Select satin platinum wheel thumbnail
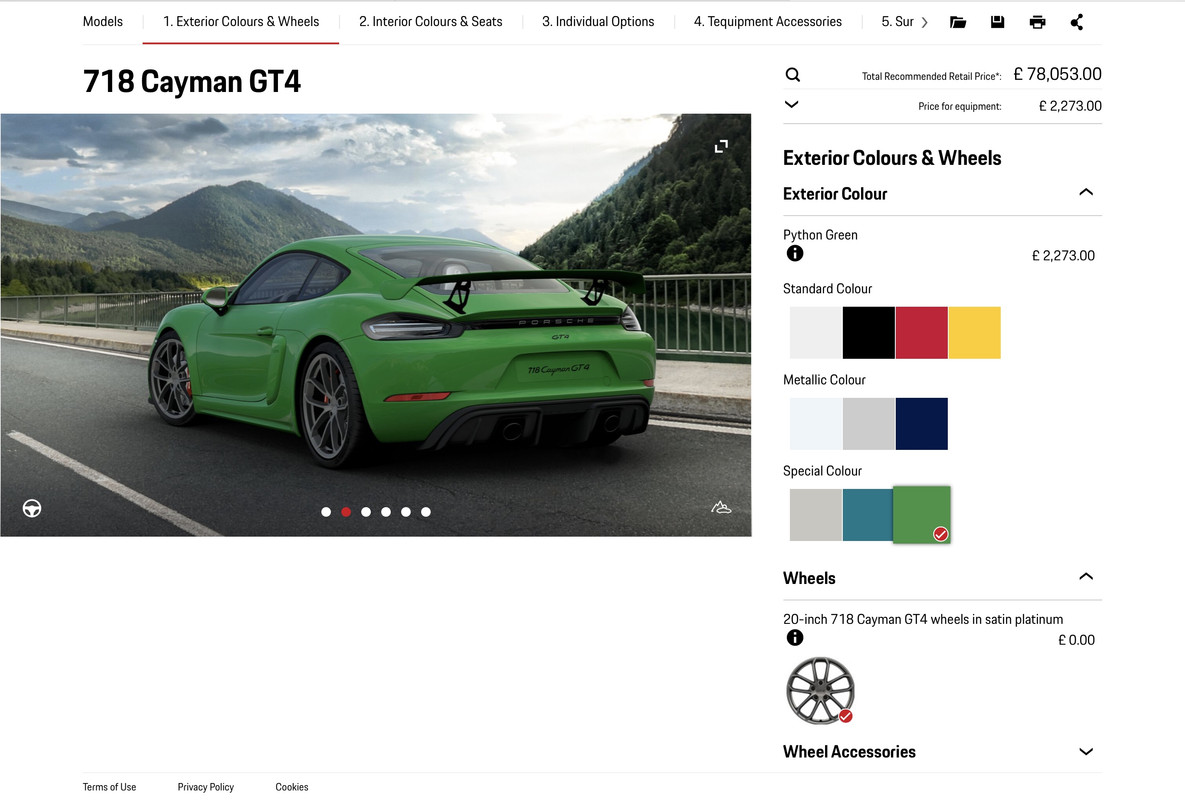1185x800 pixels. pos(820,690)
